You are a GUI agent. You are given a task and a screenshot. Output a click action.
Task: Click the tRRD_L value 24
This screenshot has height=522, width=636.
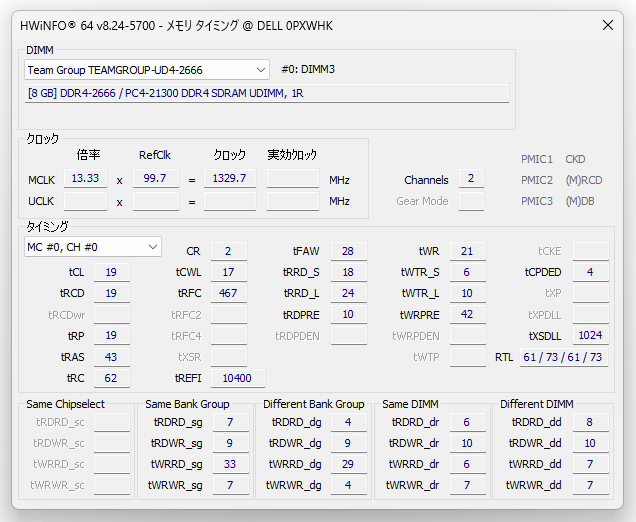point(349,293)
